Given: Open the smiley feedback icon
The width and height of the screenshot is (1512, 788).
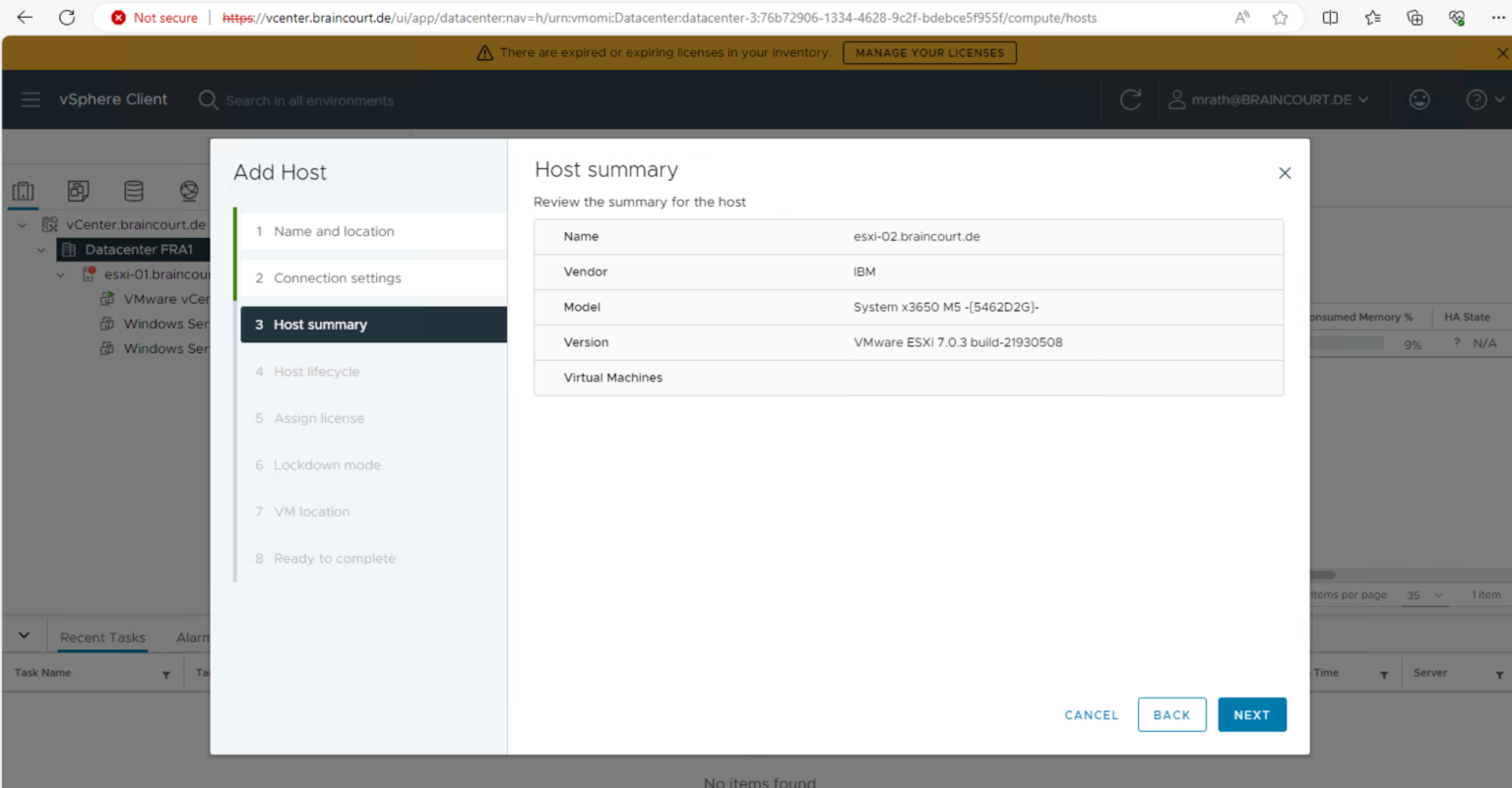Looking at the screenshot, I should pyautogui.click(x=1418, y=99).
